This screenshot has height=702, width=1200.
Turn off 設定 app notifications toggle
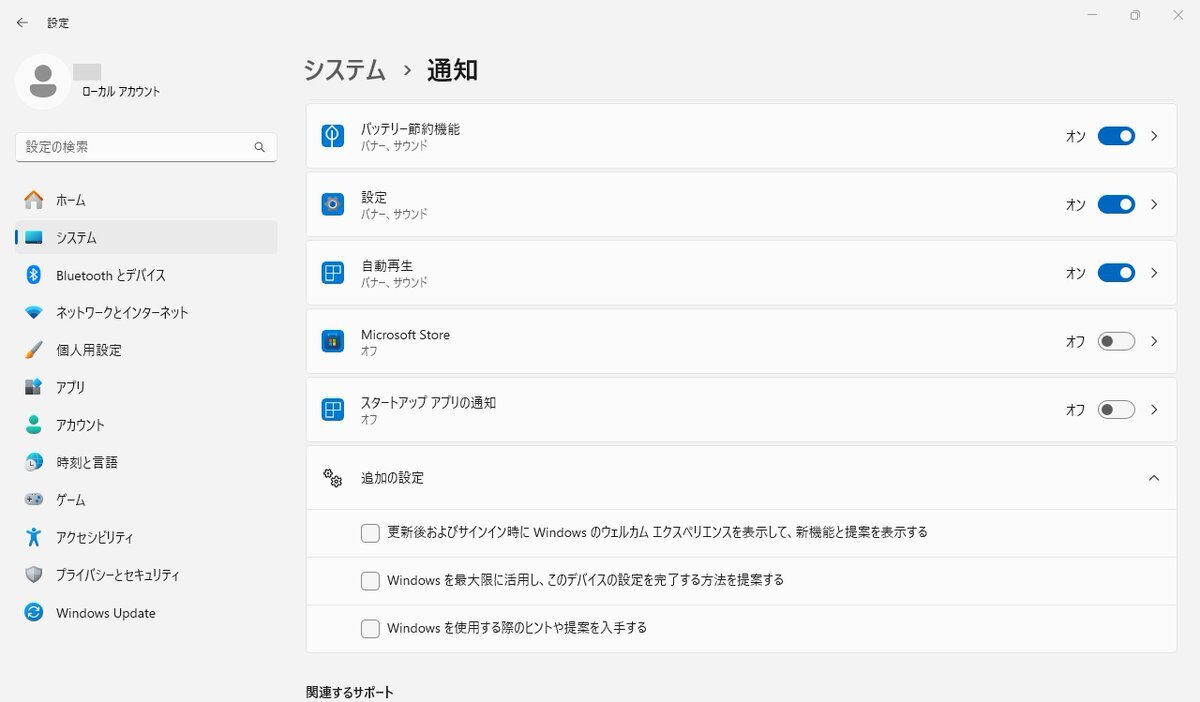1116,204
